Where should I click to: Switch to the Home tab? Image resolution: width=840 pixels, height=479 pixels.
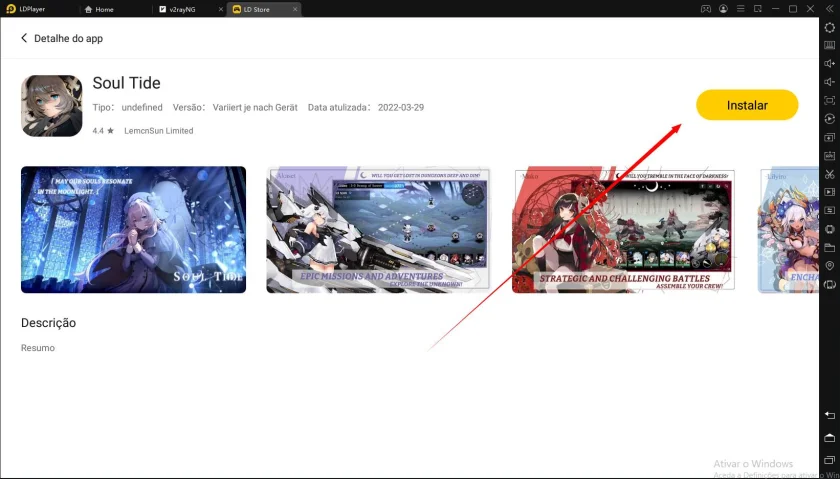pyautogui.click(x=100, y=9)
